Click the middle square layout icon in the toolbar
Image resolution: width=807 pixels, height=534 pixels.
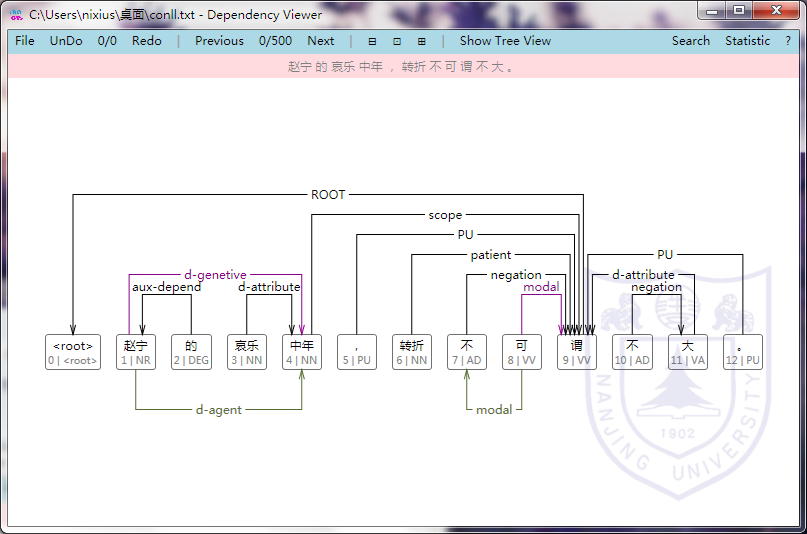coord(397,41)
